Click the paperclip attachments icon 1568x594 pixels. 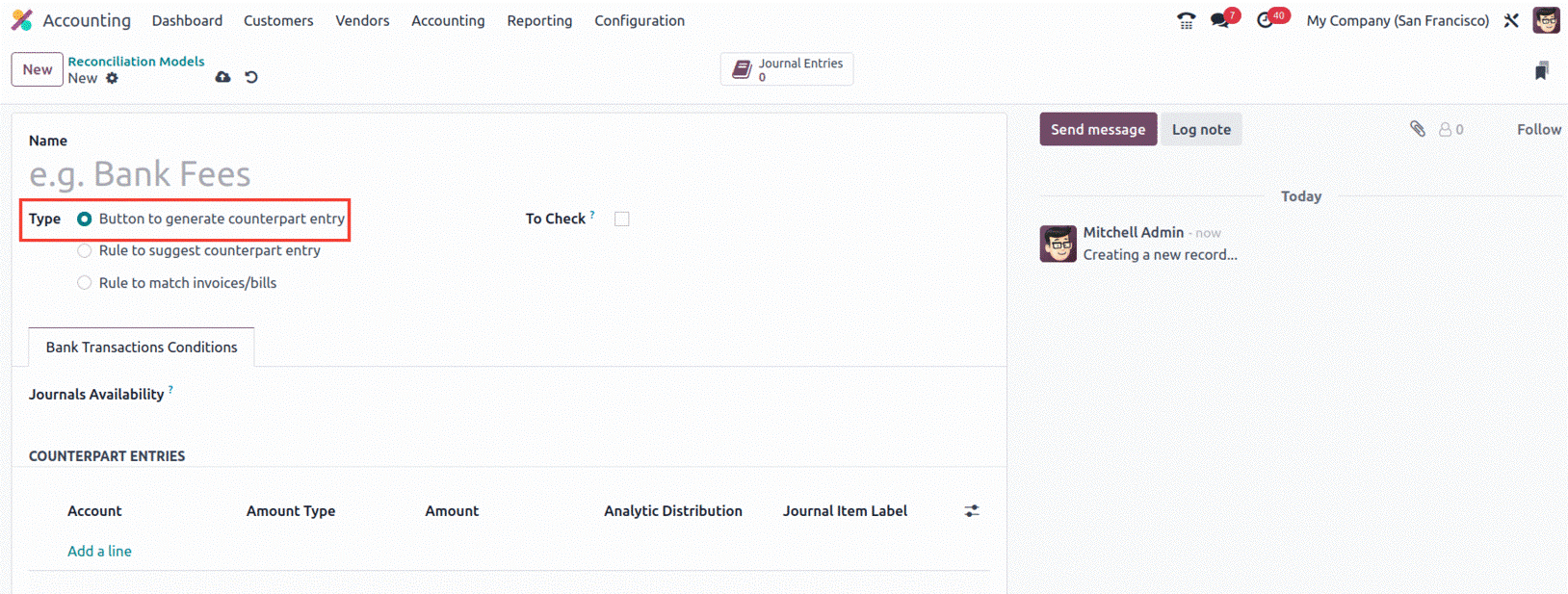[1418, 129]
